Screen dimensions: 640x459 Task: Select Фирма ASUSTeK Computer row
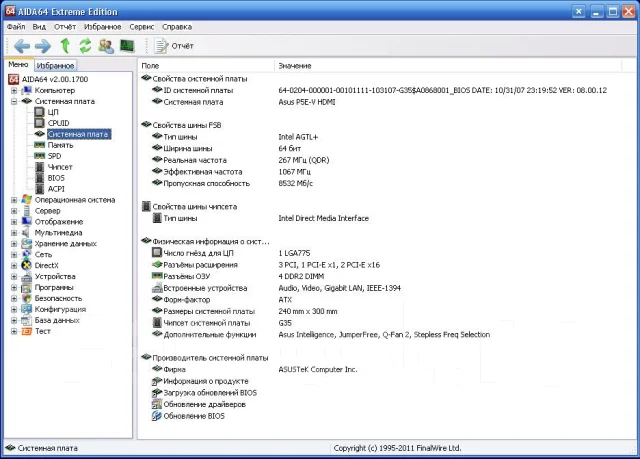click(x=255, y=369)
